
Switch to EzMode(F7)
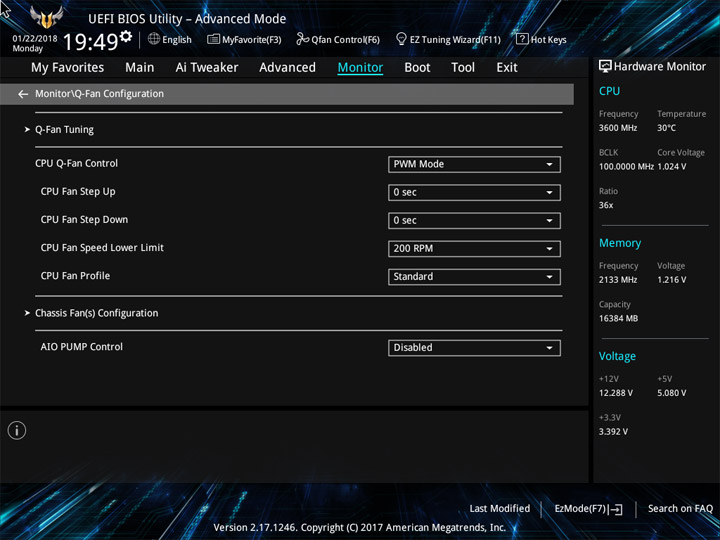588,509
